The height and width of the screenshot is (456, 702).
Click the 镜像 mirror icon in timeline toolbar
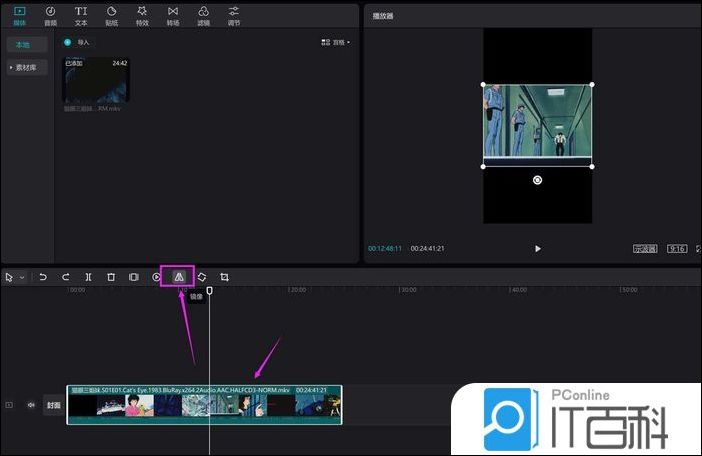(x=179, y=277)
